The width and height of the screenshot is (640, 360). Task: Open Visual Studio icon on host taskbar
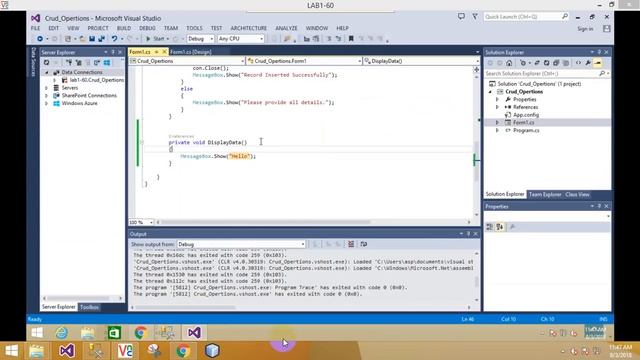67,351
